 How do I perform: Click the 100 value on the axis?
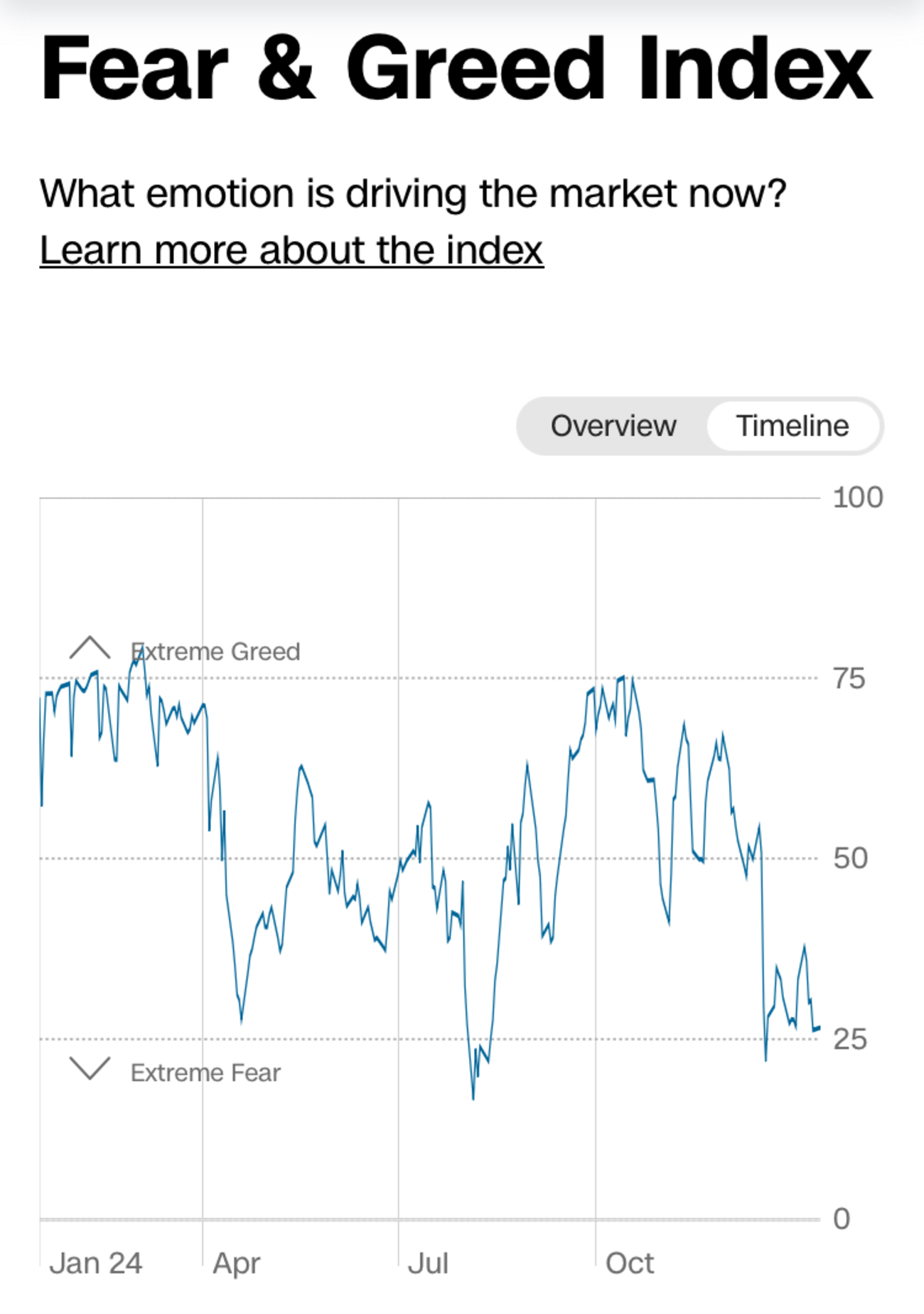(x=858, y=497)
